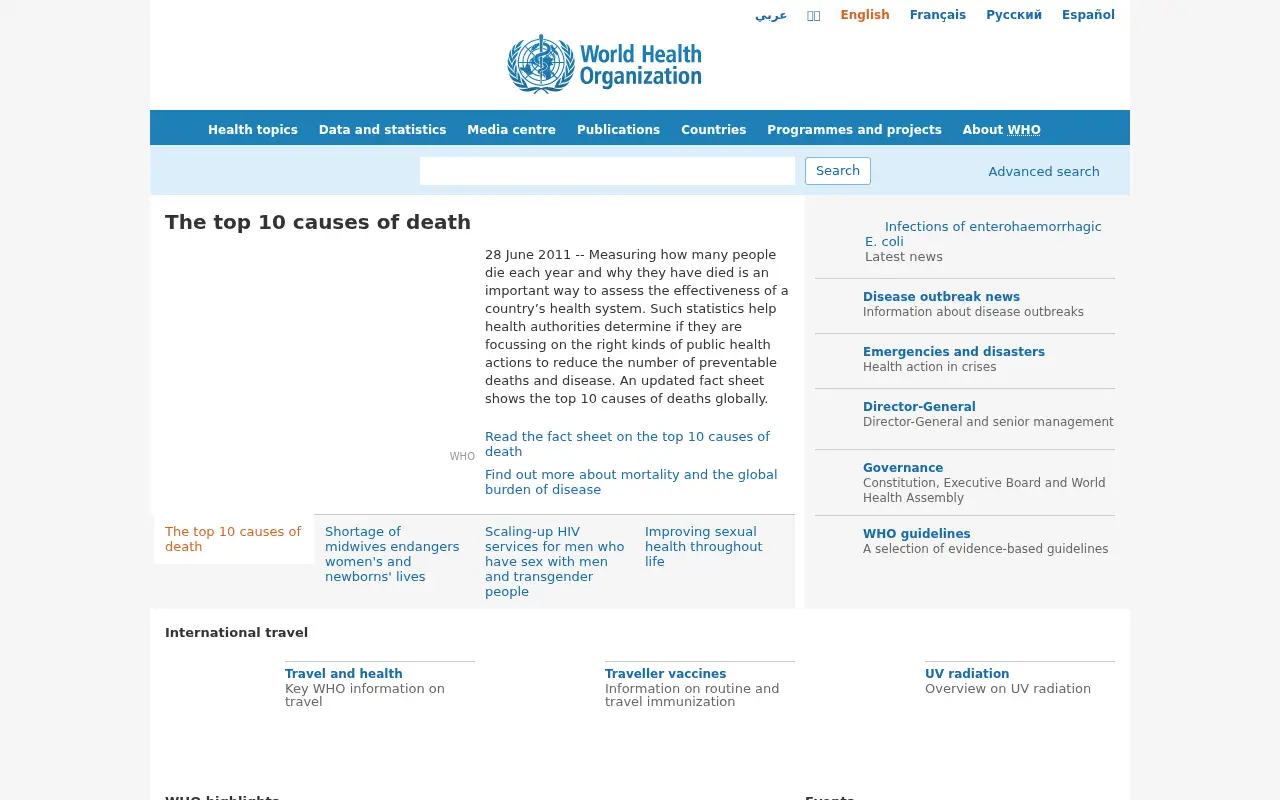Click 'Health action in crises' text
Screen dimensions: 1280x800
[930, 367]
